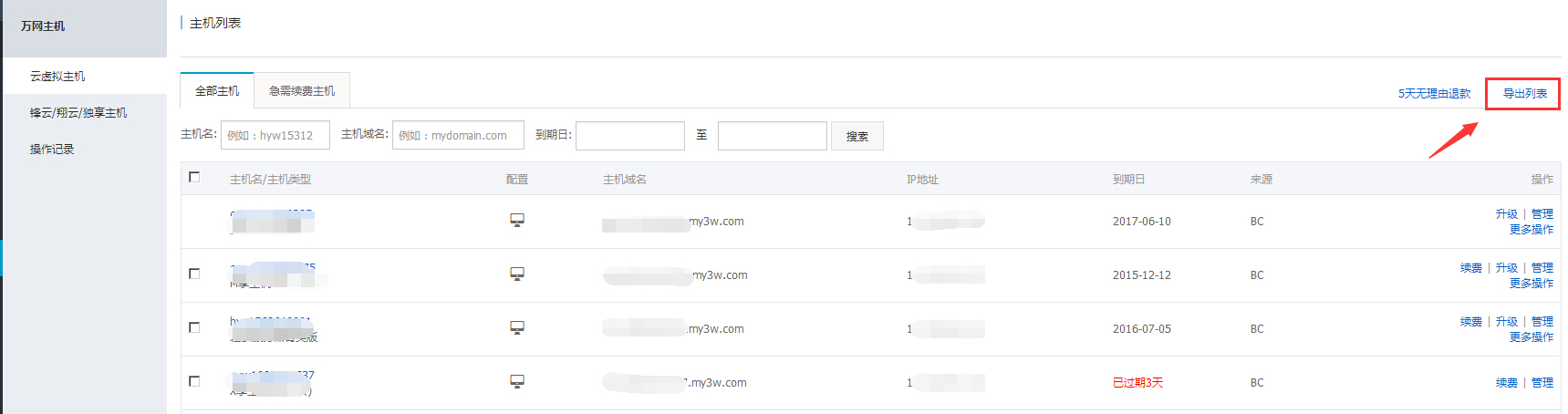The width and height of the screenshot is (1568, 414).
Task: Select the checkbox of the expired host row
Action: (194, 381)
